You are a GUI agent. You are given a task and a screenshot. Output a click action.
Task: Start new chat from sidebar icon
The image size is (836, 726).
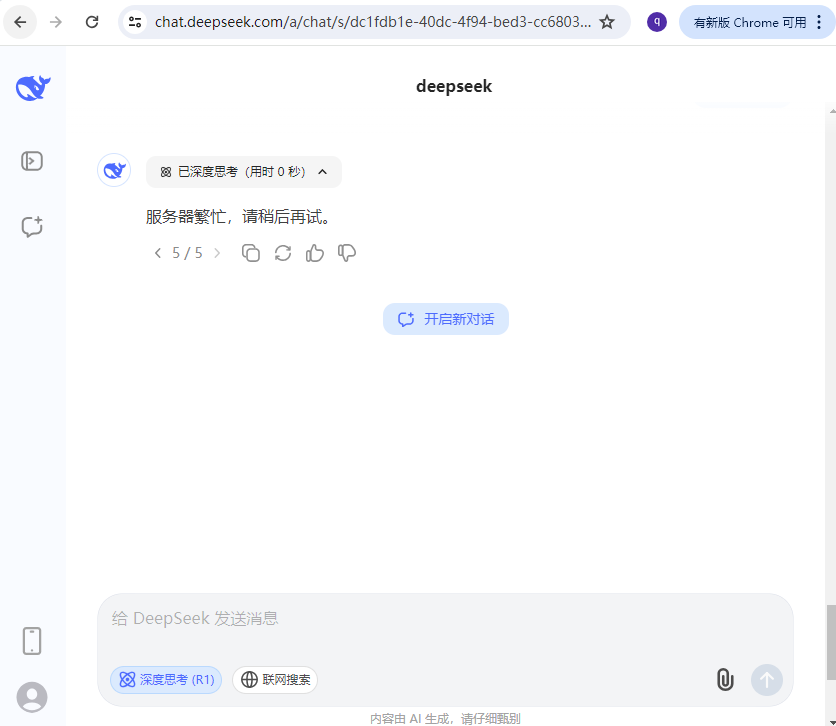coord(32,227)
